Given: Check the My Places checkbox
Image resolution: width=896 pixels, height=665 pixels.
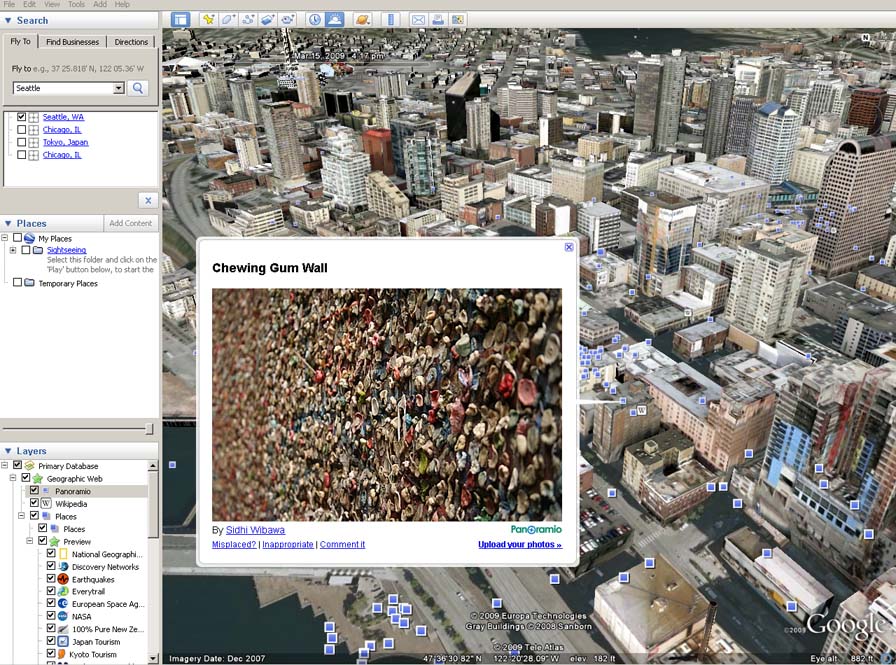Looking at the screenshot, I should (17, 238).
